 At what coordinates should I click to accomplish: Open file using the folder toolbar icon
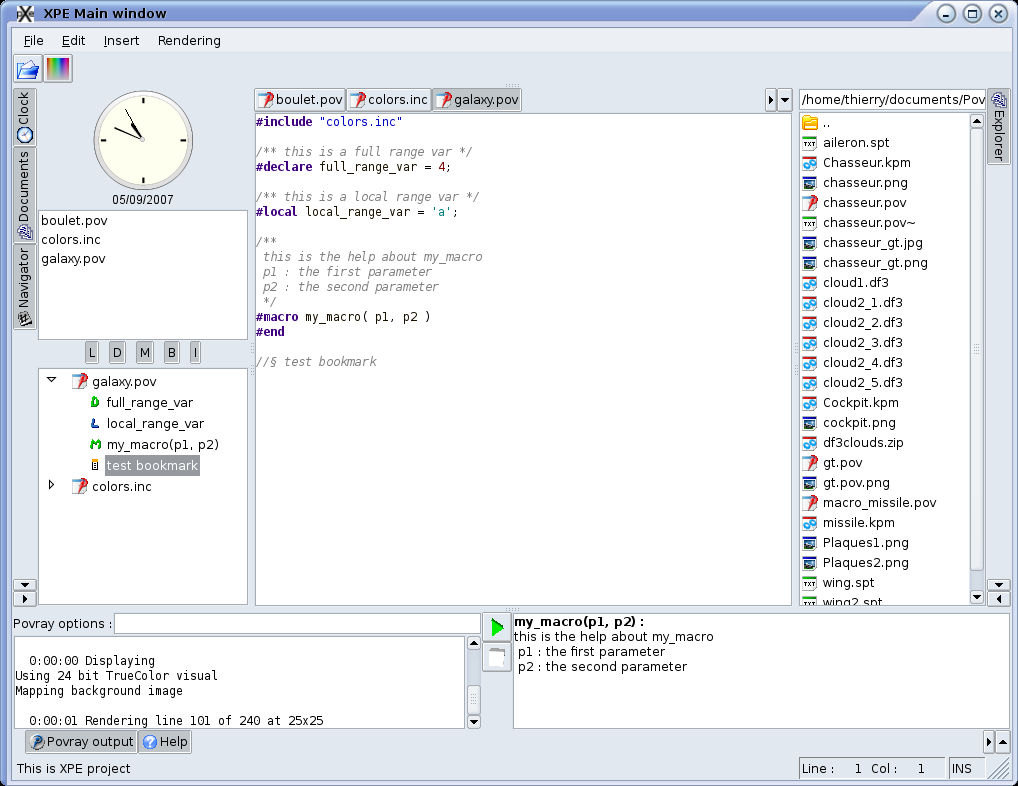(28, 69)
